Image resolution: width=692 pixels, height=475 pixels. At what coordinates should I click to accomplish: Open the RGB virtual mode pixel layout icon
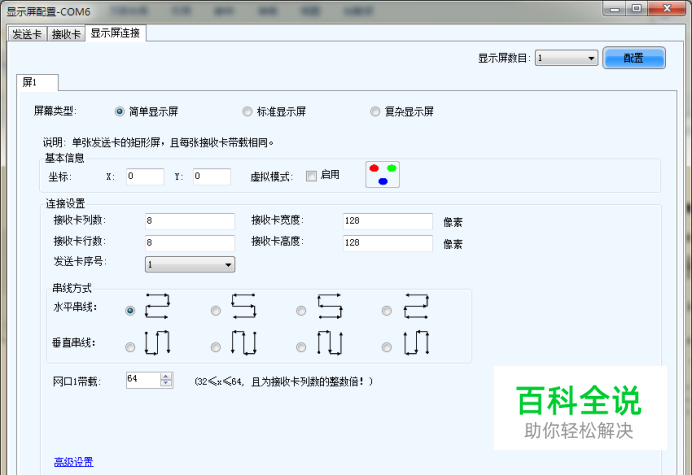(x=383, y=174)
